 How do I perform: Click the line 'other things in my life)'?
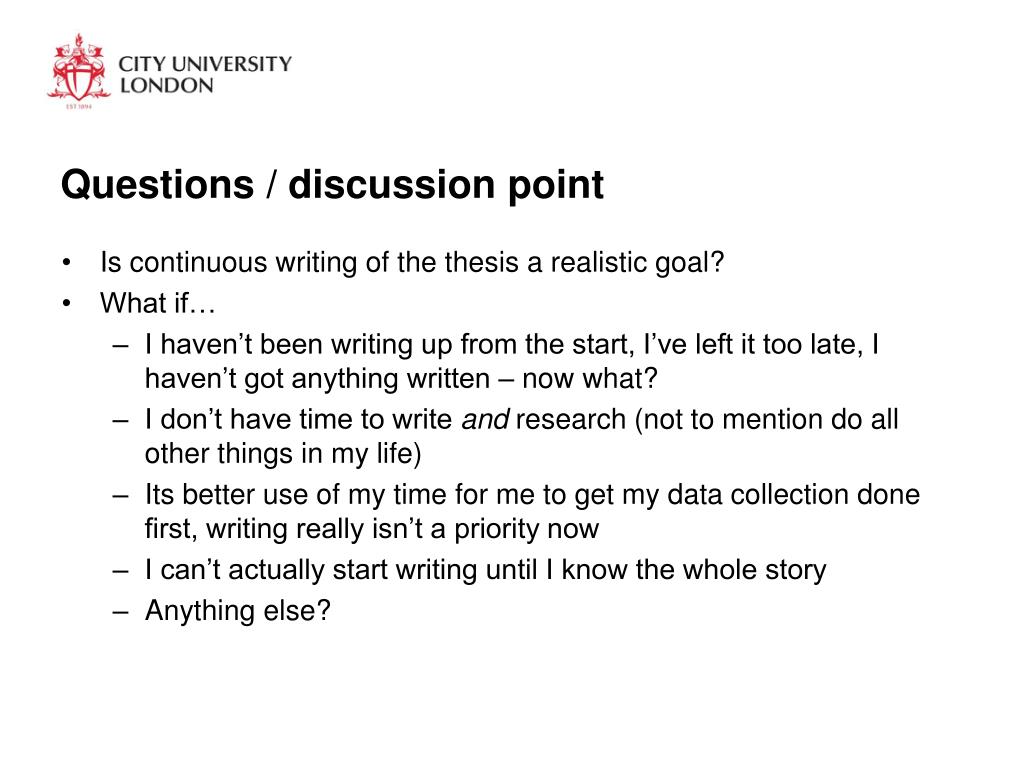(283, 454)
